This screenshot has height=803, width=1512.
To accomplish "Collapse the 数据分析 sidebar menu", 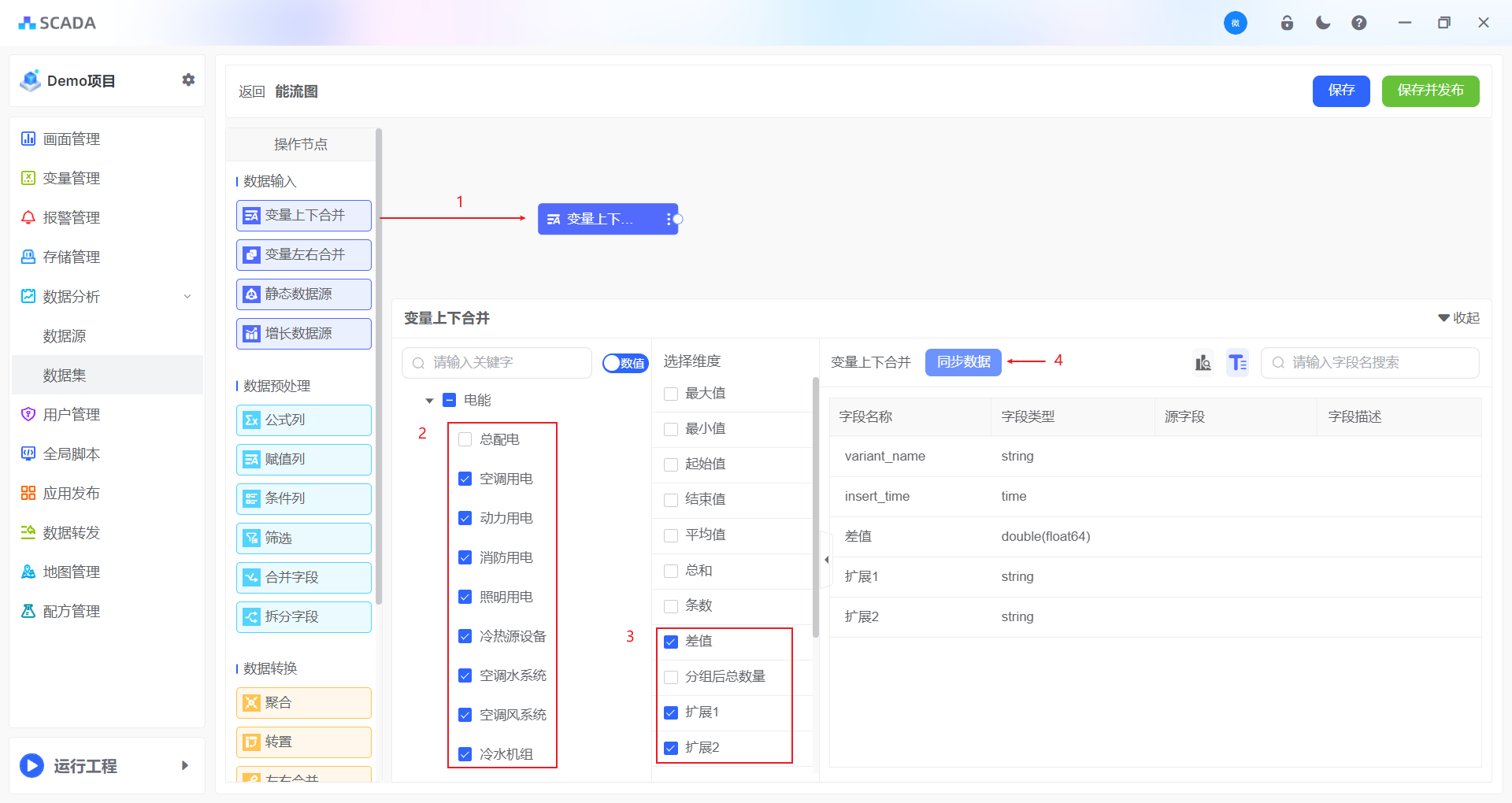I will pos(187,297).
